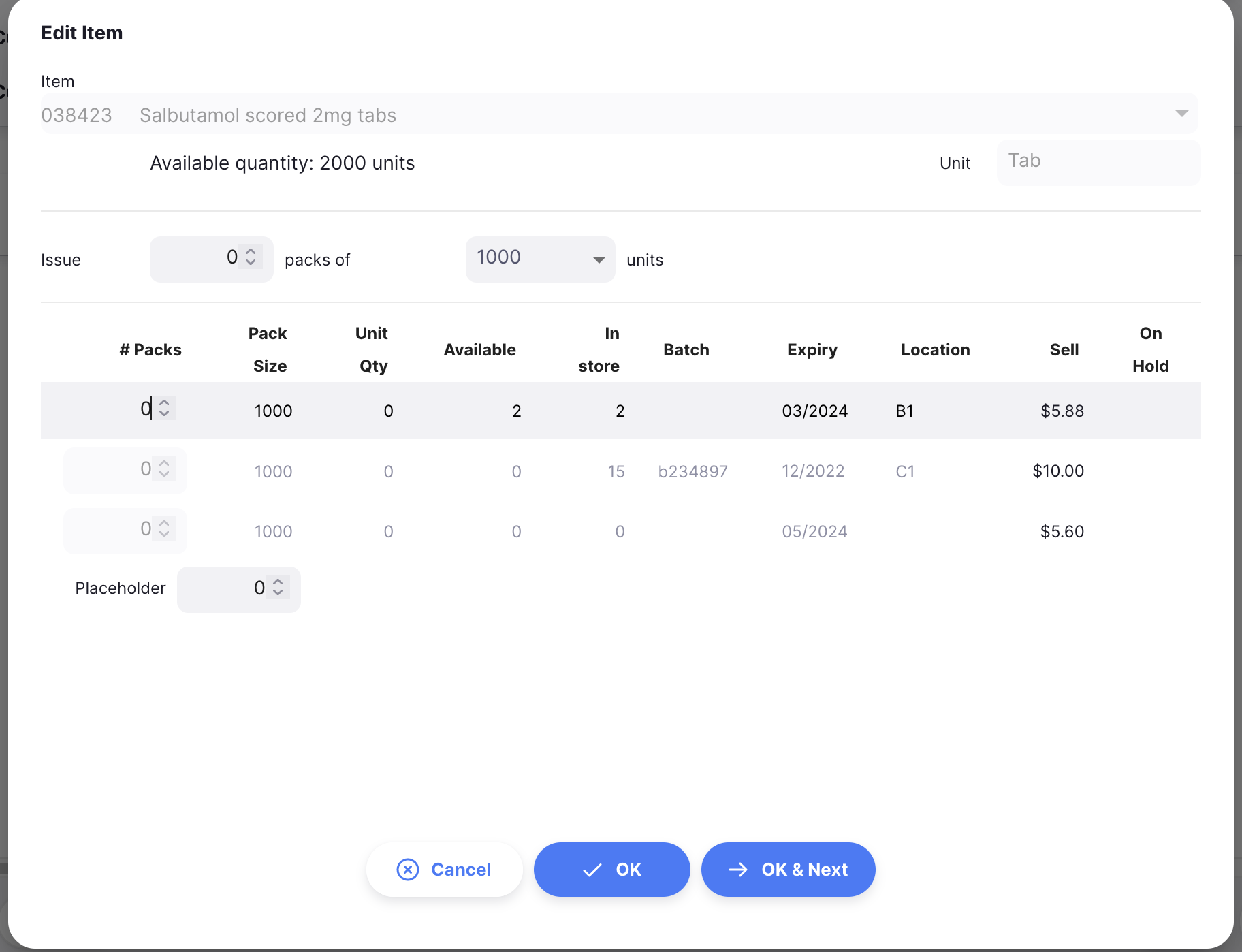Click inside the Unit field labeled Tab
Viewport: 1242px width, 952px height.
(x=1098, y=163)
